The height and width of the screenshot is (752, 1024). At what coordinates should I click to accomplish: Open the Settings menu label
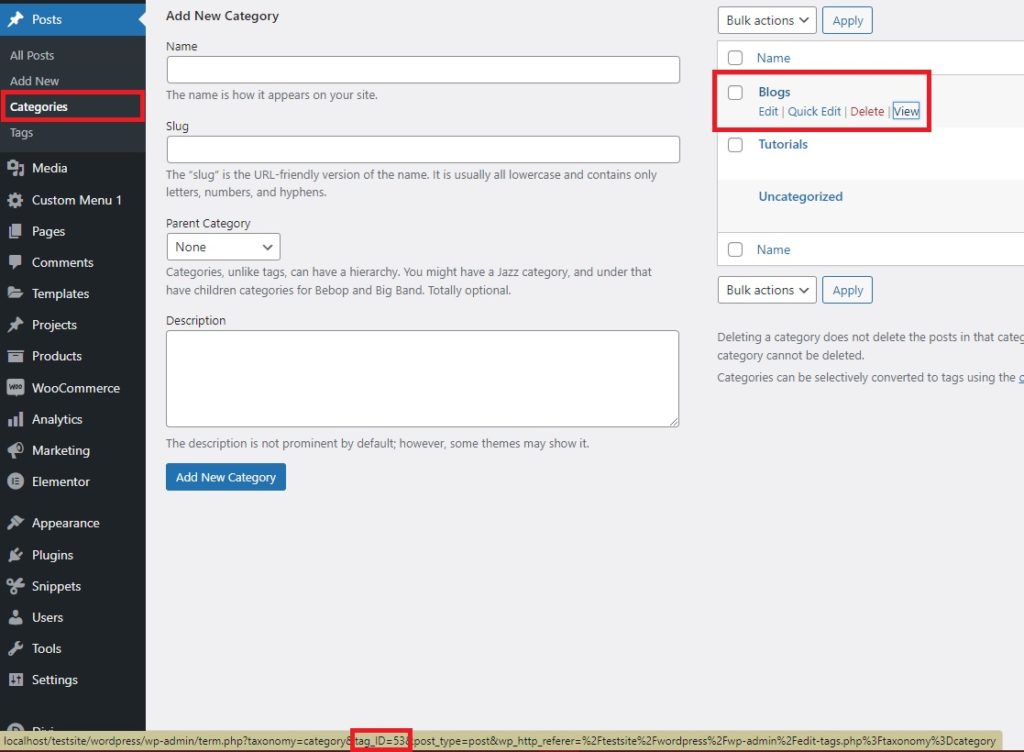[55, 680]
